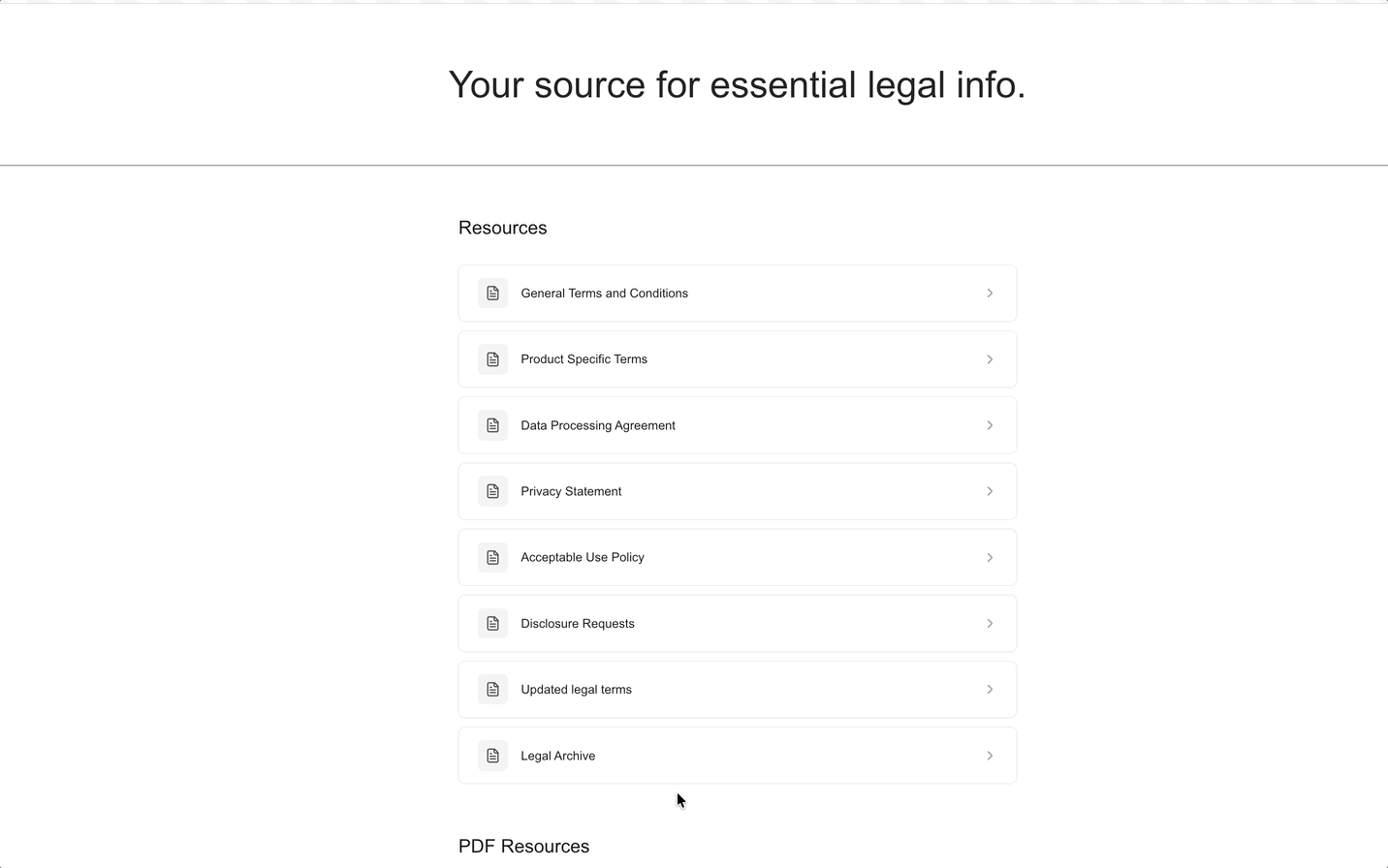Click the document icon beside Disclosure Requests
The image size is (1388, 868).
[492, 623]
